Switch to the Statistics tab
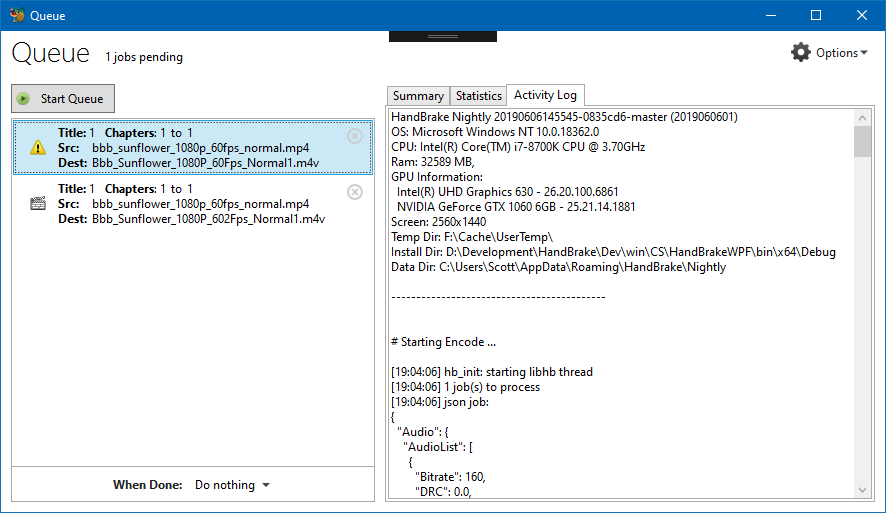Screen dimensions: 886x513 point(479,96)
